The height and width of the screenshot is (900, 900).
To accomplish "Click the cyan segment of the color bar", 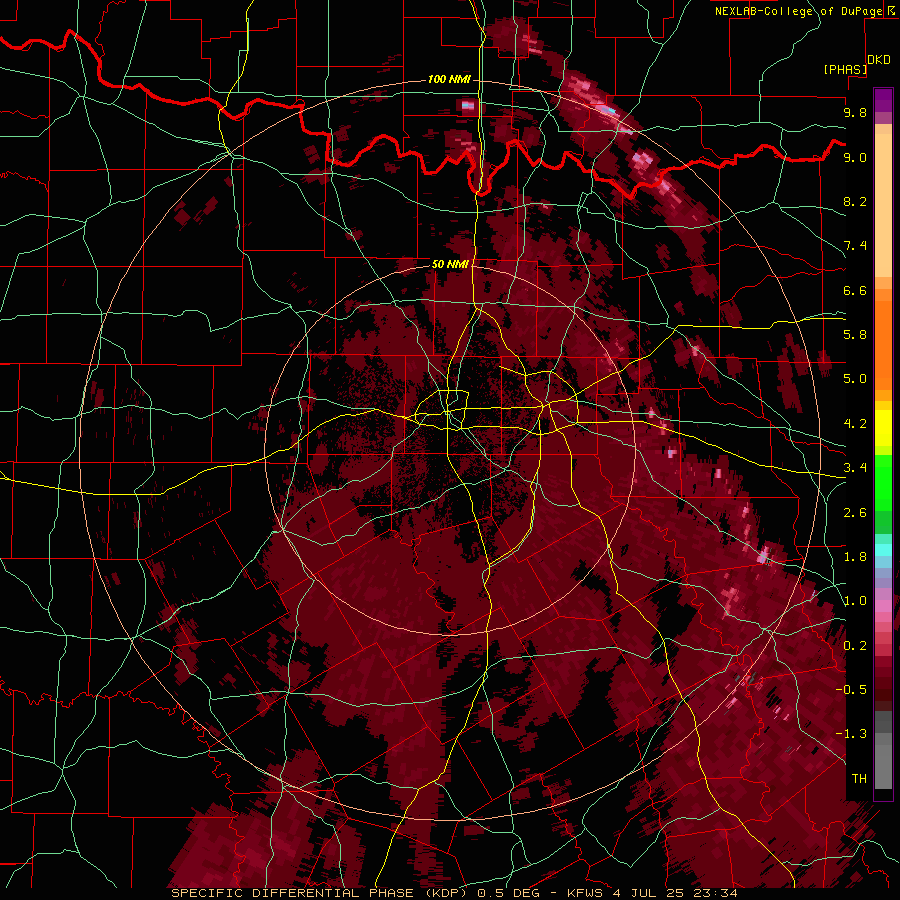I will [883, 549].
